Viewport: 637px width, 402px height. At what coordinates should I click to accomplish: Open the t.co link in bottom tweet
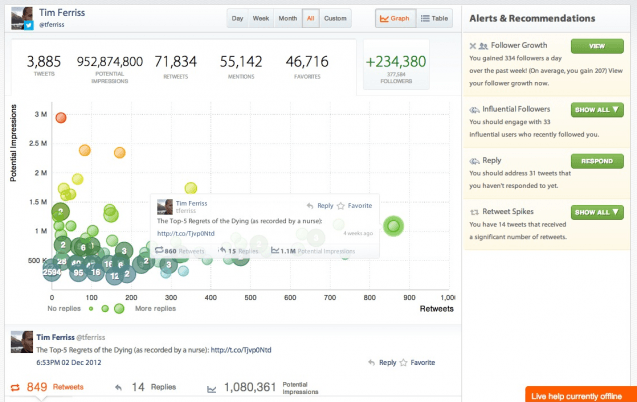pyautogui.click(x=241, y=350)
